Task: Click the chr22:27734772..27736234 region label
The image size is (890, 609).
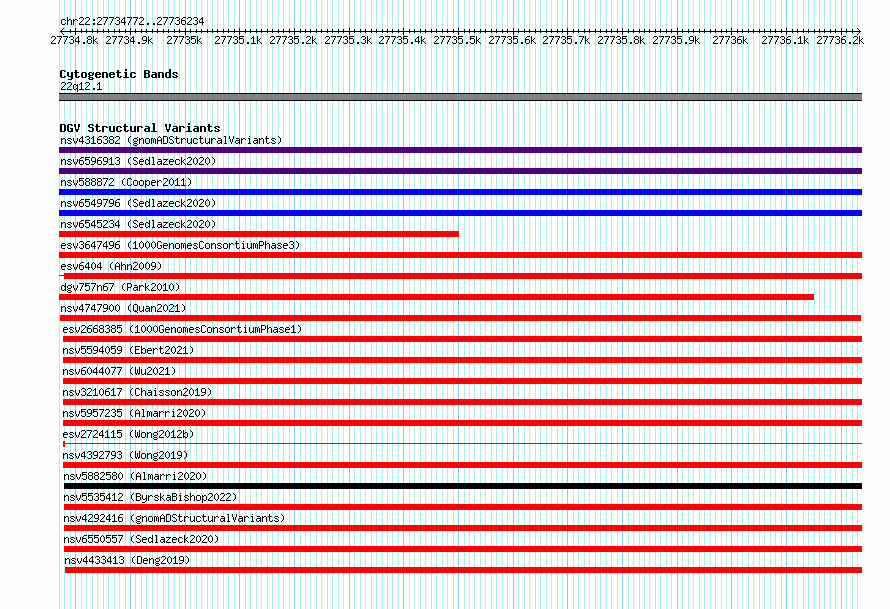Action: 132,21
